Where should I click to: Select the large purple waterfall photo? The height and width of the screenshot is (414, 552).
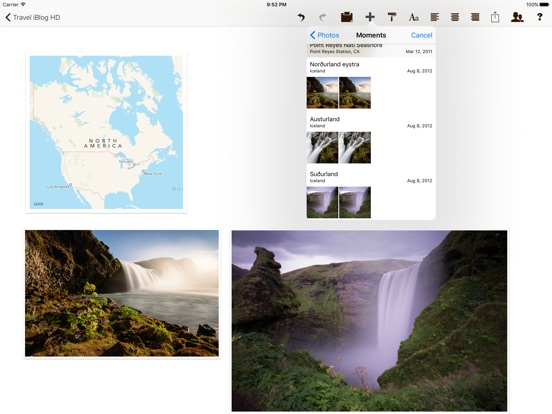(x=369, y=321)
